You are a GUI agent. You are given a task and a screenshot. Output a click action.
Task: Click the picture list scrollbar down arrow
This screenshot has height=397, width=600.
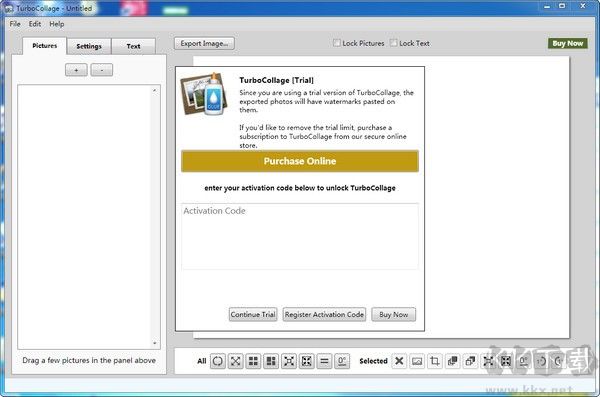click(155, 343)
